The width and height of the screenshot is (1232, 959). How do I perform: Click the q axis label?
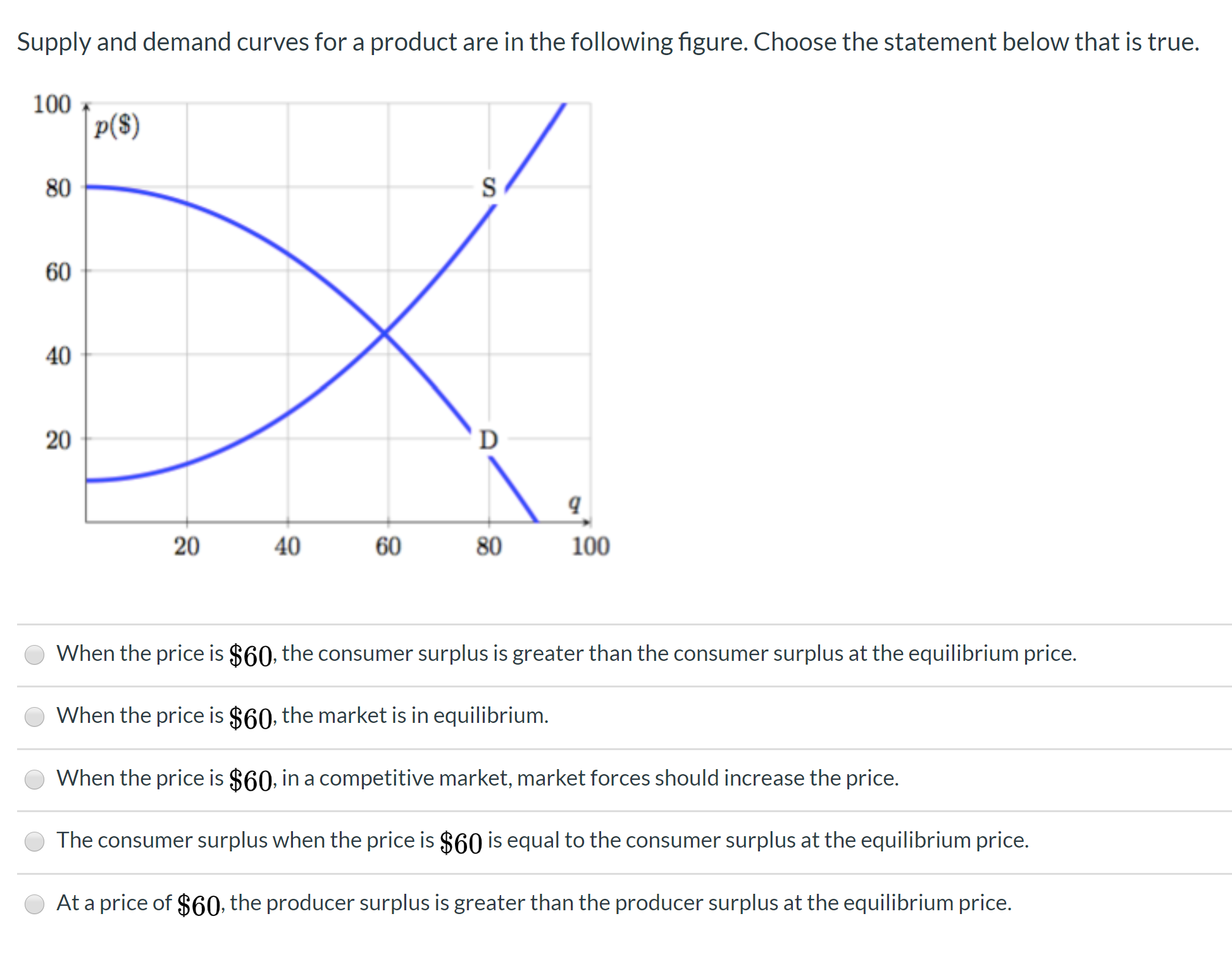[x=573, y=504]
